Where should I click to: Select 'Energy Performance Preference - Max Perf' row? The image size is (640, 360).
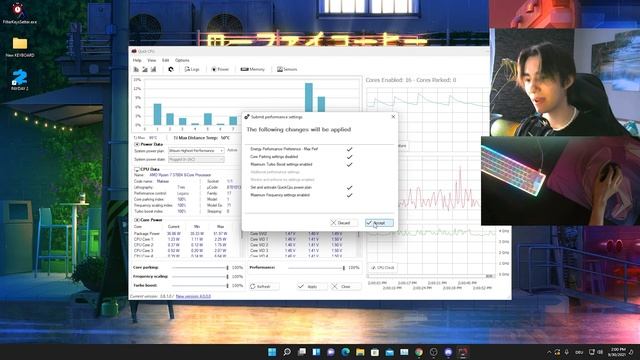point(301,149)
